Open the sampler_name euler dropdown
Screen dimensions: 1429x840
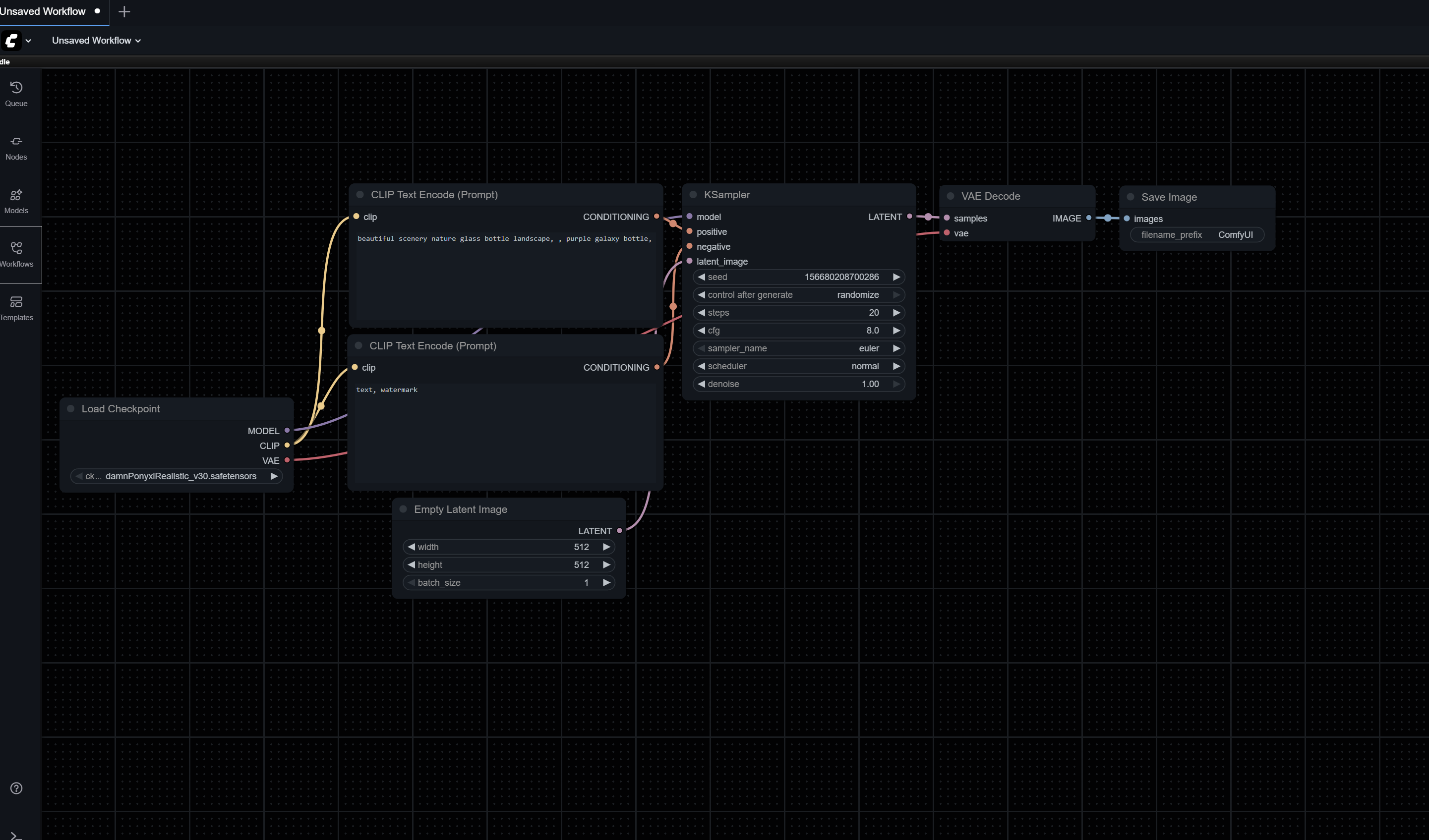click(x=798, y=348)
